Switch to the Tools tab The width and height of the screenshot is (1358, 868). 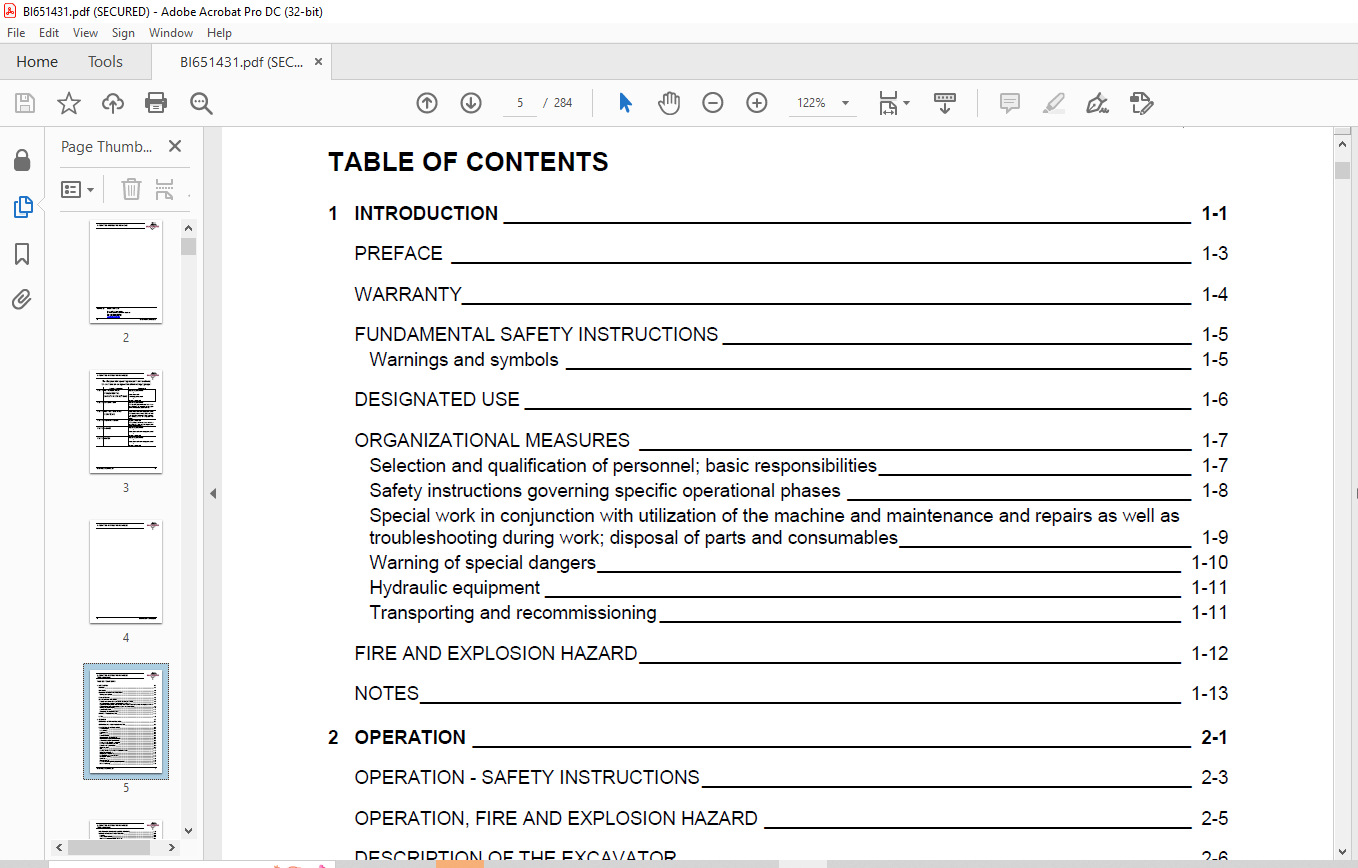105,62
